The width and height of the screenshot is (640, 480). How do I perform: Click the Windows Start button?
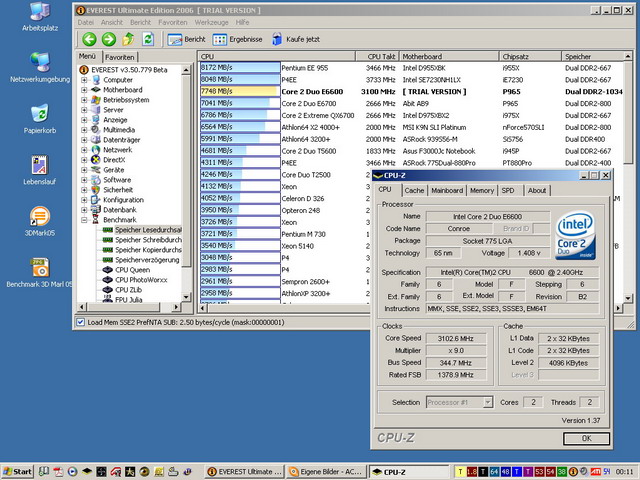click(17, 471)
